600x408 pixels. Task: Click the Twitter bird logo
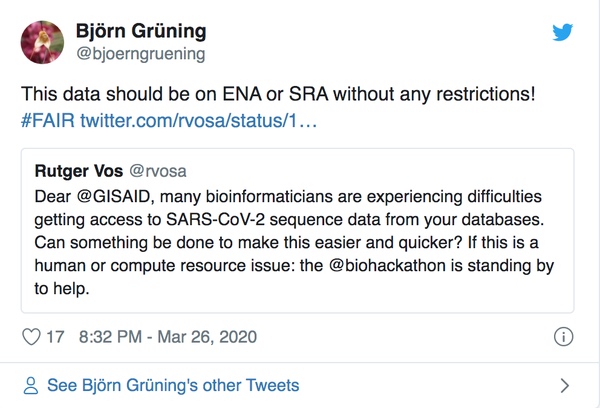coord(563,32)
